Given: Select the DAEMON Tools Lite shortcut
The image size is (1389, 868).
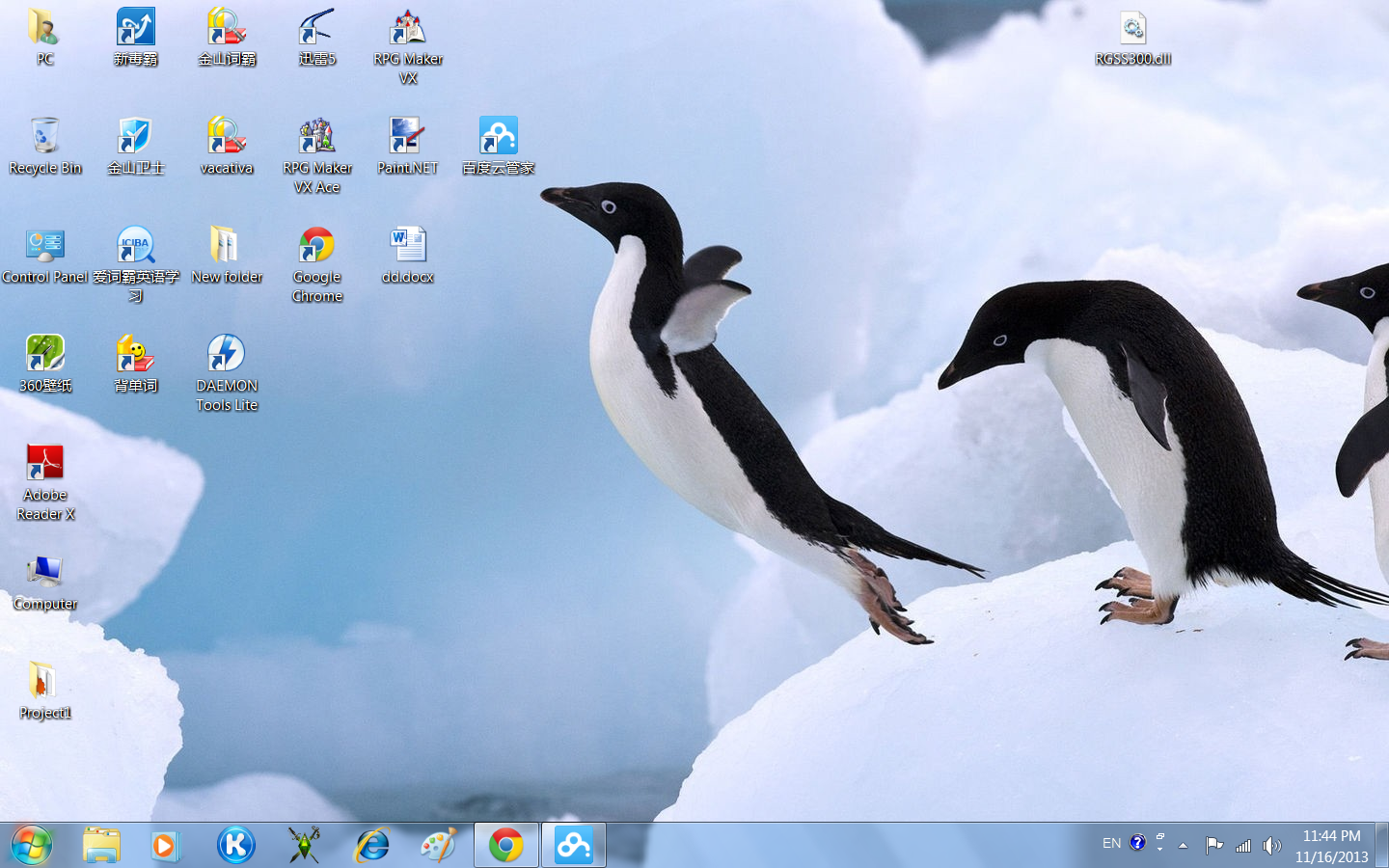Looking at the screenshot, I should (x=227, y=373).
